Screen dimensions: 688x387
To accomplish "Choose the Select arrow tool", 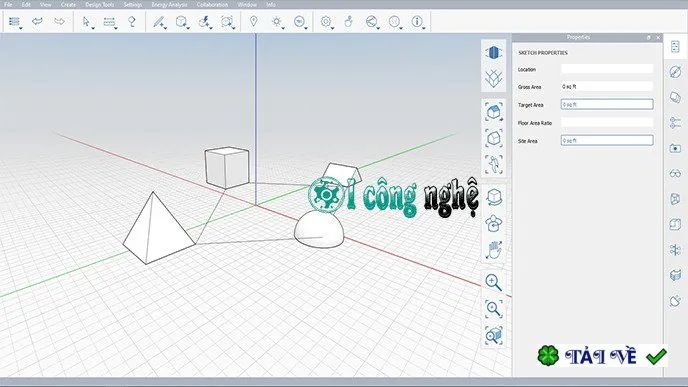I will tap(86, 21).
